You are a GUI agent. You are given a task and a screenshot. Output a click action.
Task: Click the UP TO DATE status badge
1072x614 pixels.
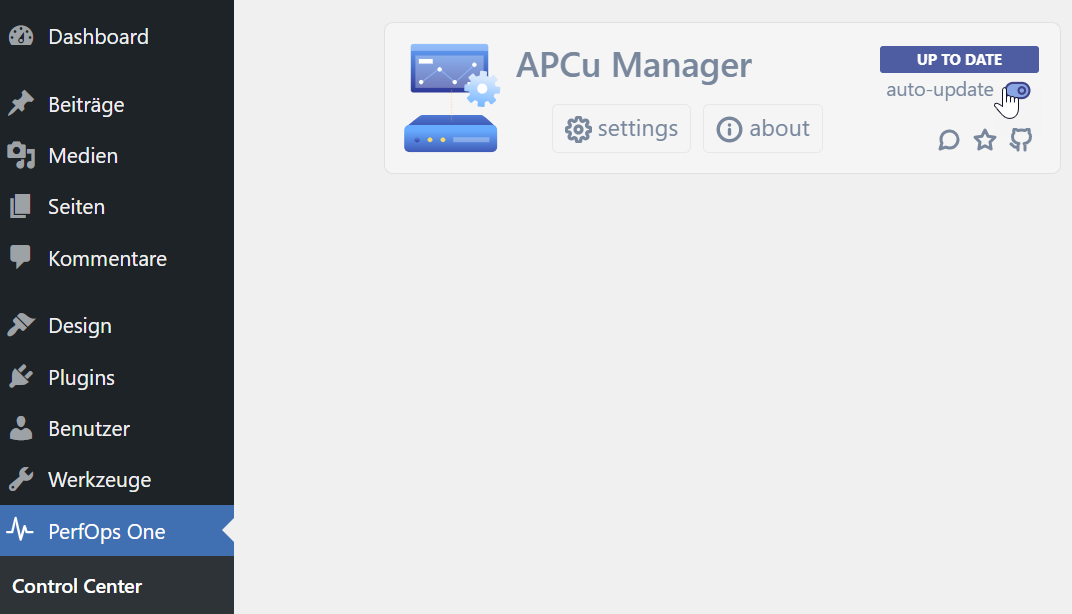click(x=959, y=60)
